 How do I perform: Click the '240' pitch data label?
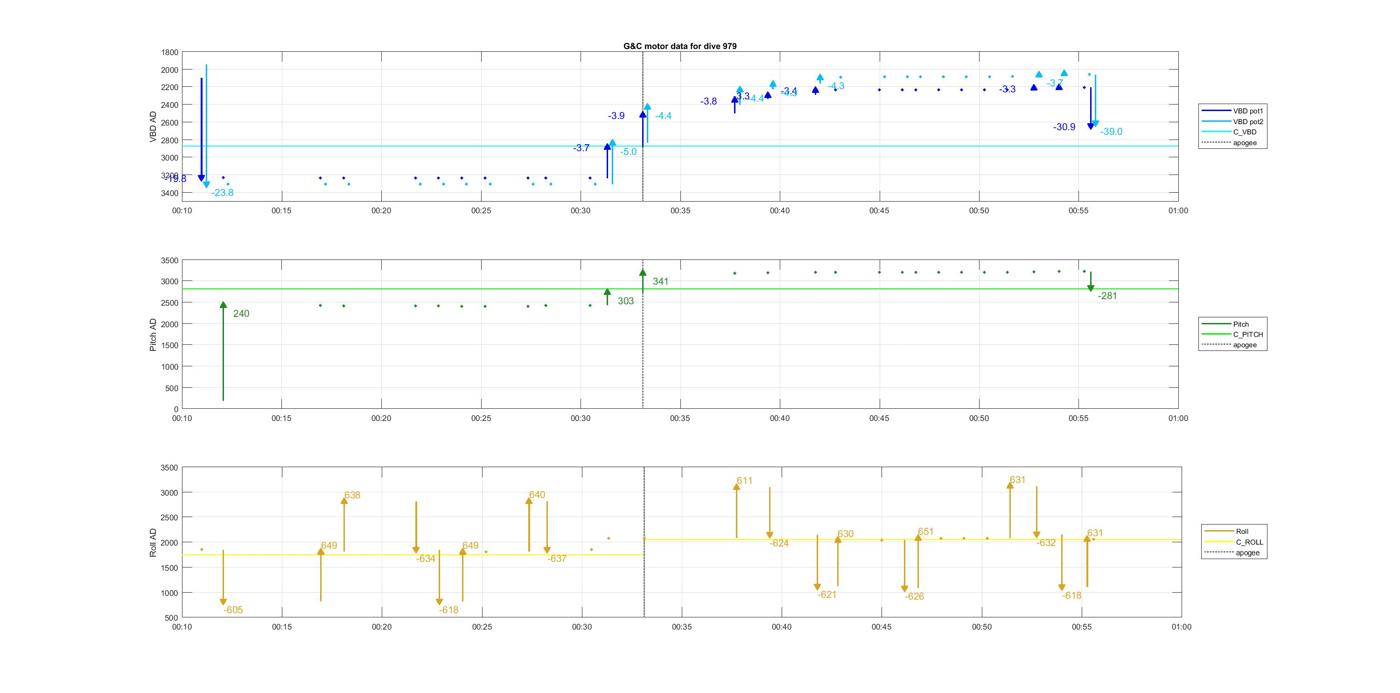241,314
